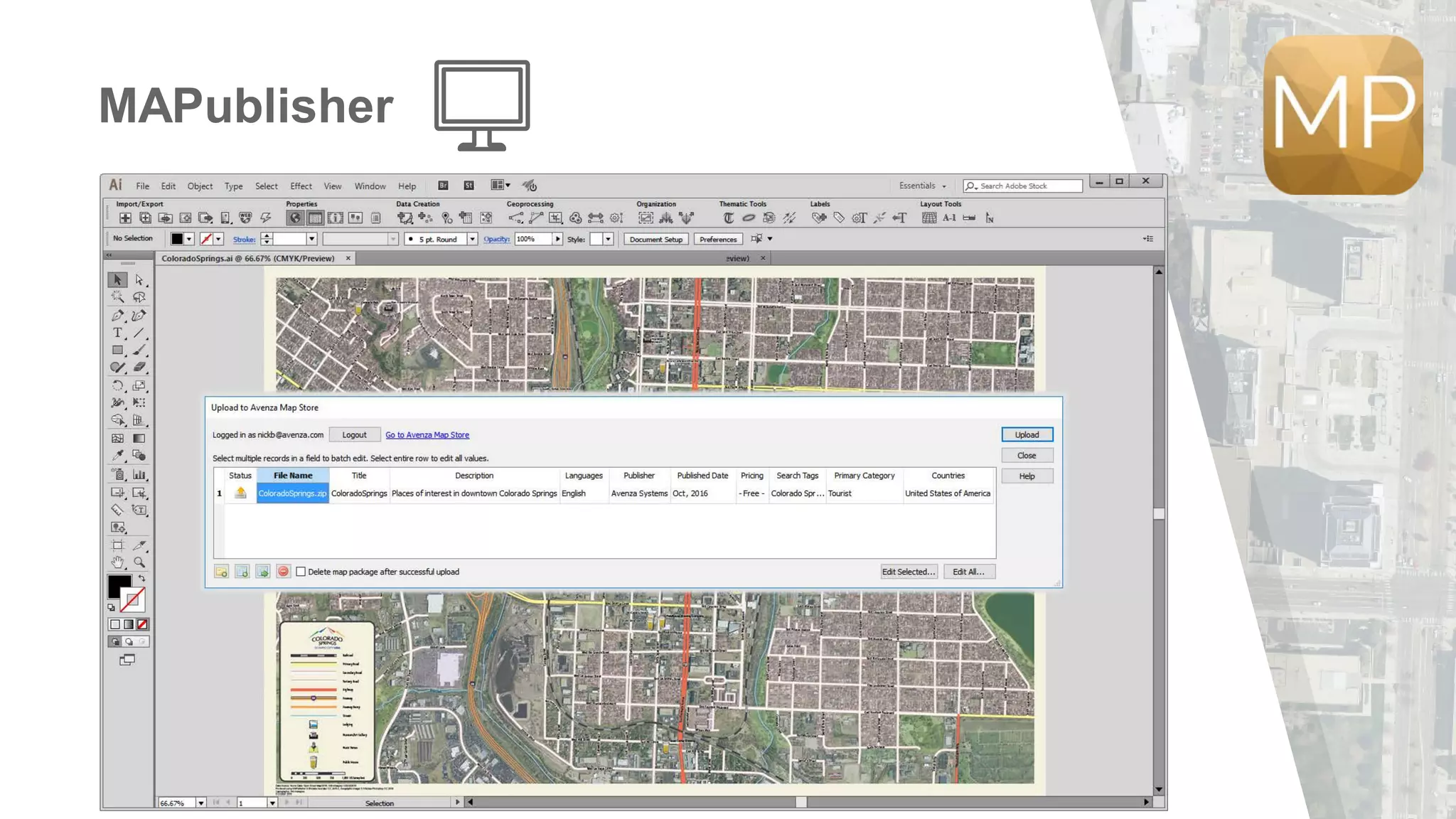Click the vertical scrollbar down arrow
The width and height of the screenshot is (1456, 819).
1159,789
